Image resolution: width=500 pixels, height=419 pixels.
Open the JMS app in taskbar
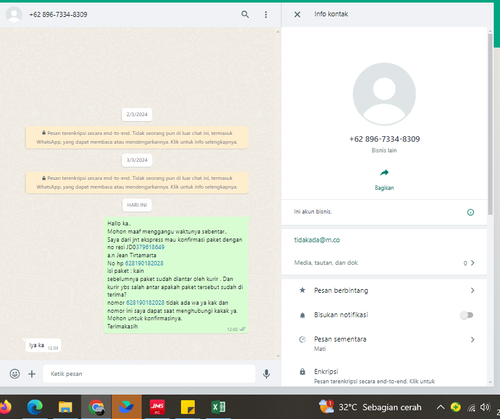pyautogui.click(x=157, y=407)
